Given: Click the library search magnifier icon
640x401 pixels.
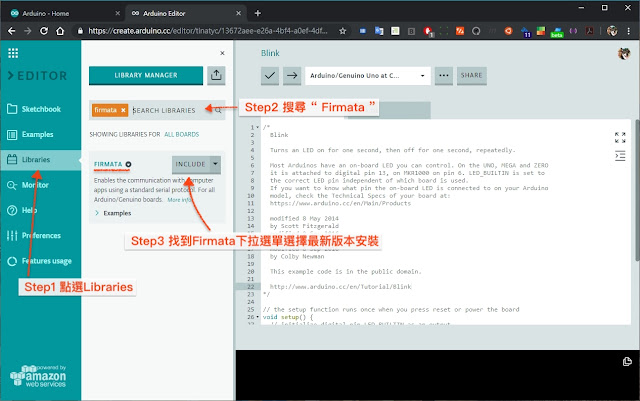Looking at the screenshot, I should tap(218, 110).
